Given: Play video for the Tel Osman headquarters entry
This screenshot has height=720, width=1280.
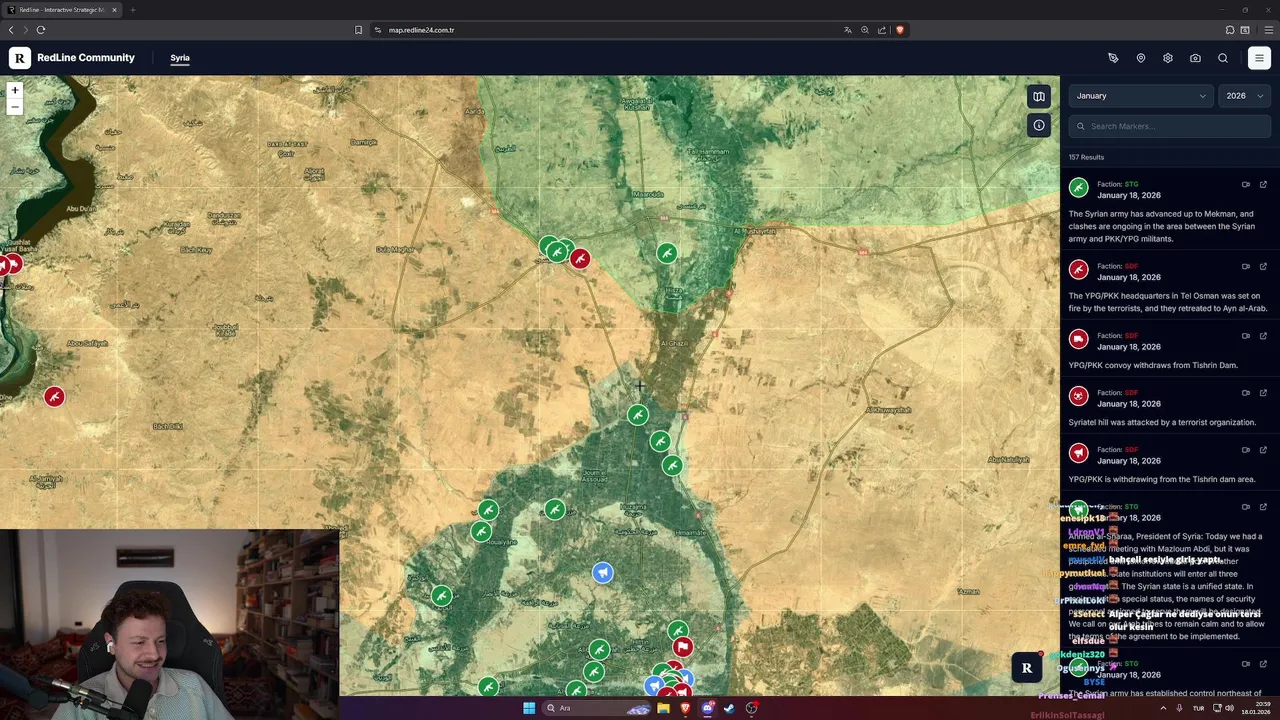Looking at the screenshot, I should 1246,266.
